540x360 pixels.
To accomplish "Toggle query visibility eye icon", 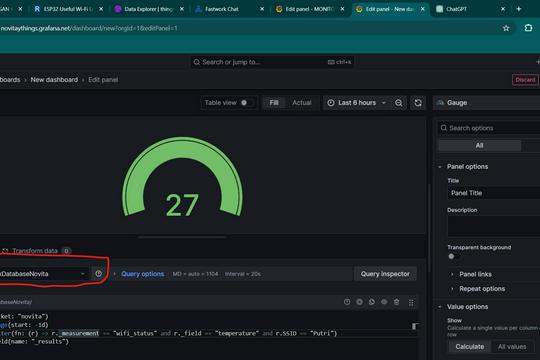I will (x=384, y=302).
